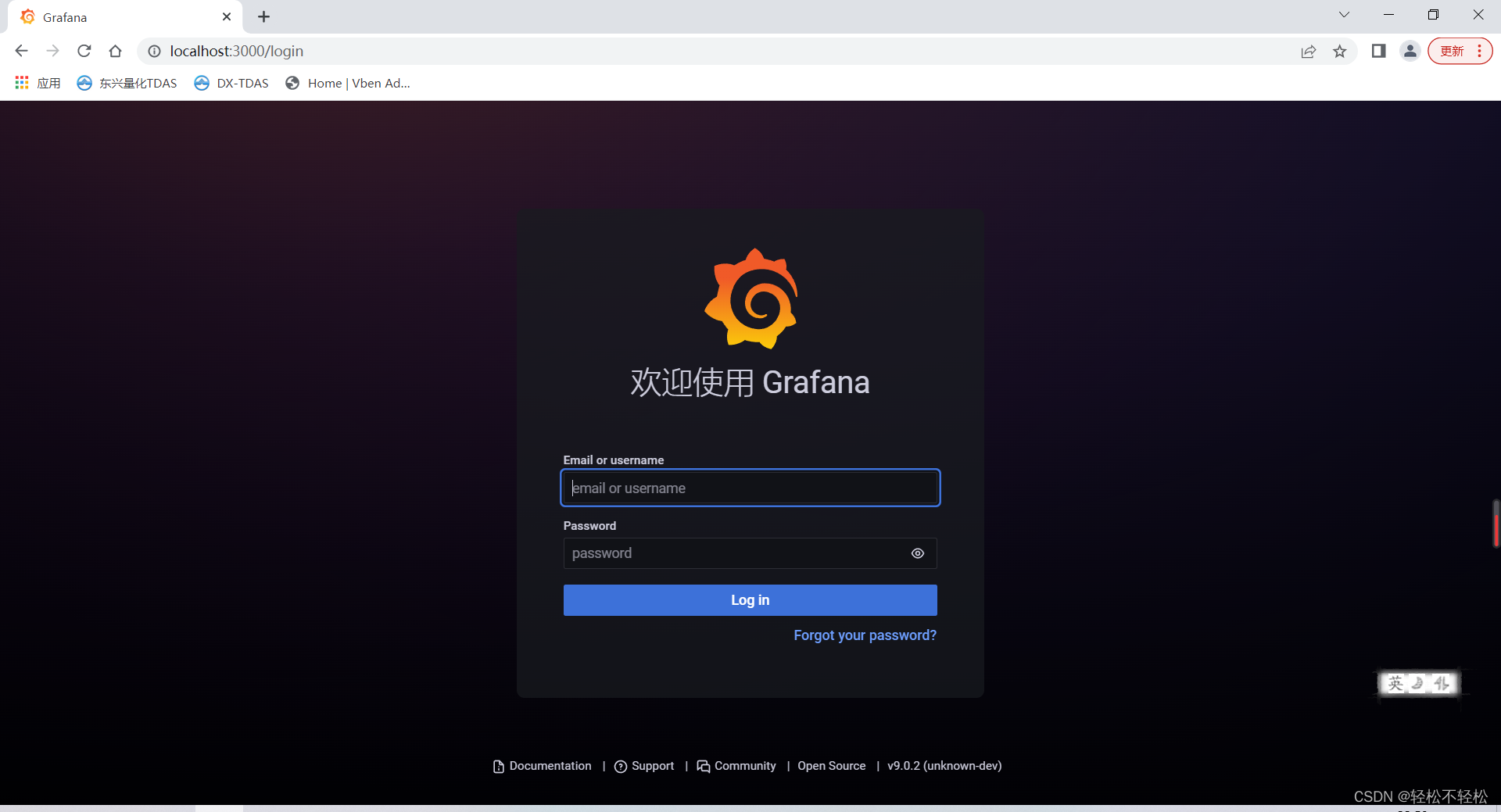Viewport: 1501px width, 812px height.
Task: Open Chrome three-dot menu
Action: [x=1480, y=51]
